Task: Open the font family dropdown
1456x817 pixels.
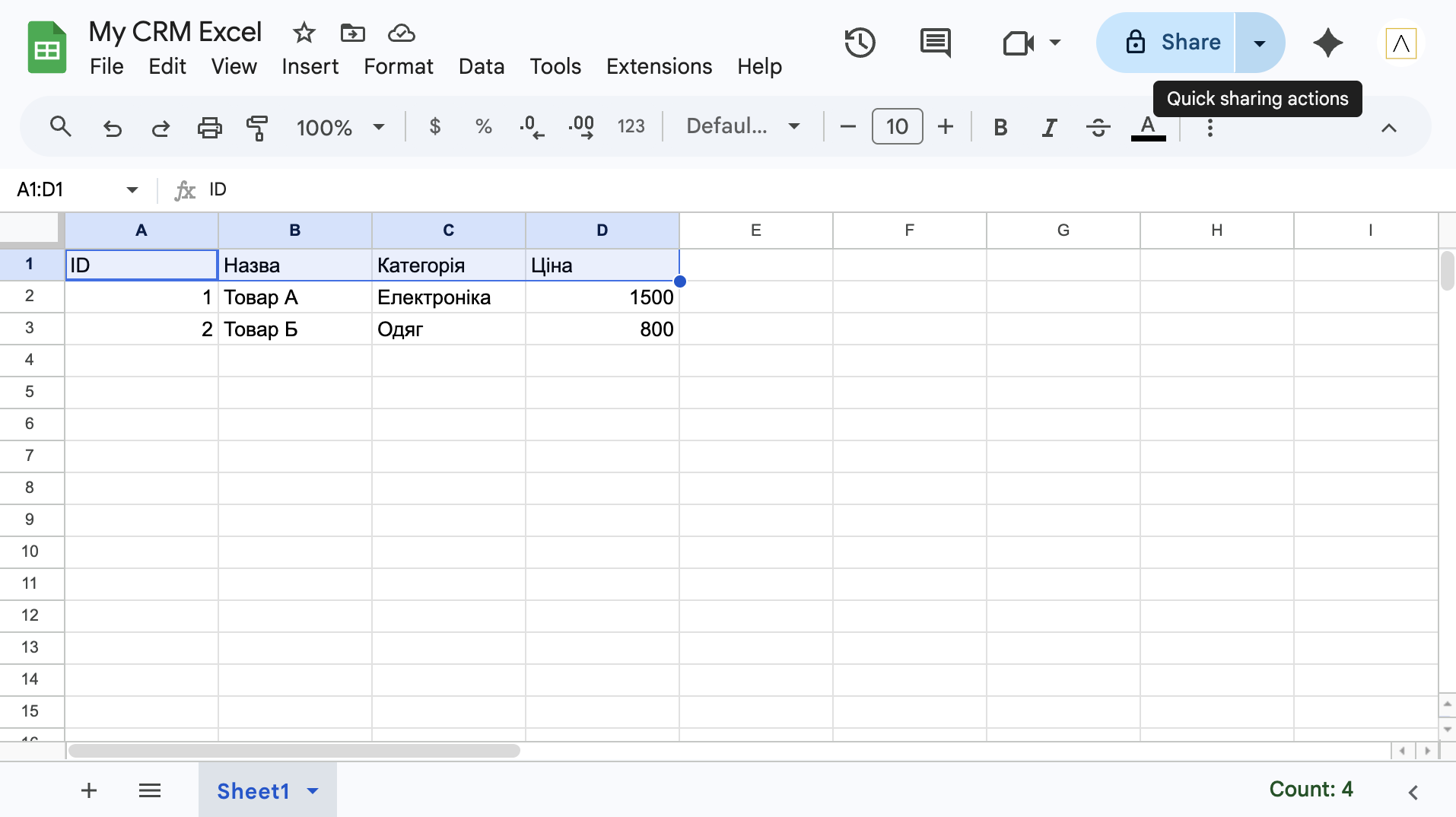Action: 743,126
